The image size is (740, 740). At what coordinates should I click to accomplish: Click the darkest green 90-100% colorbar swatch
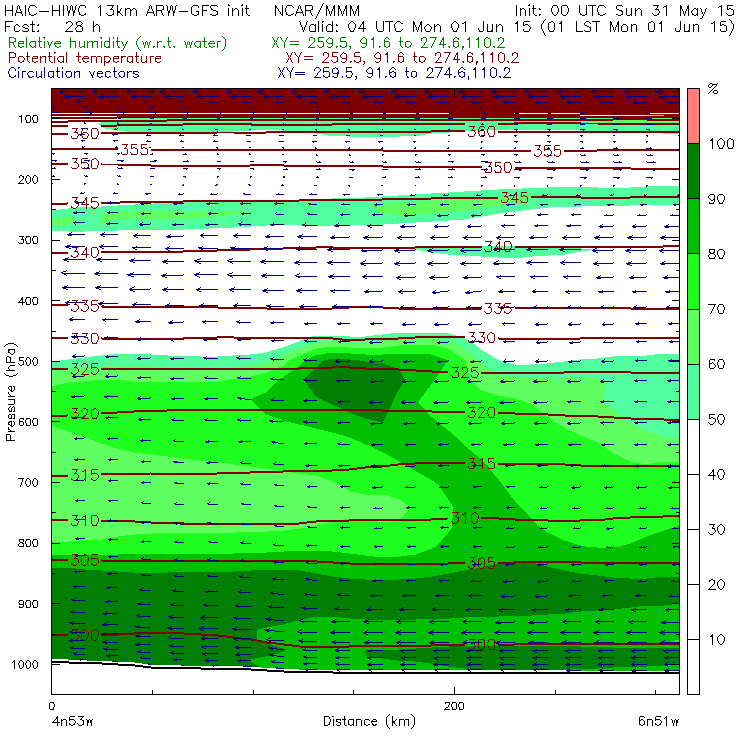coord(693,171)
